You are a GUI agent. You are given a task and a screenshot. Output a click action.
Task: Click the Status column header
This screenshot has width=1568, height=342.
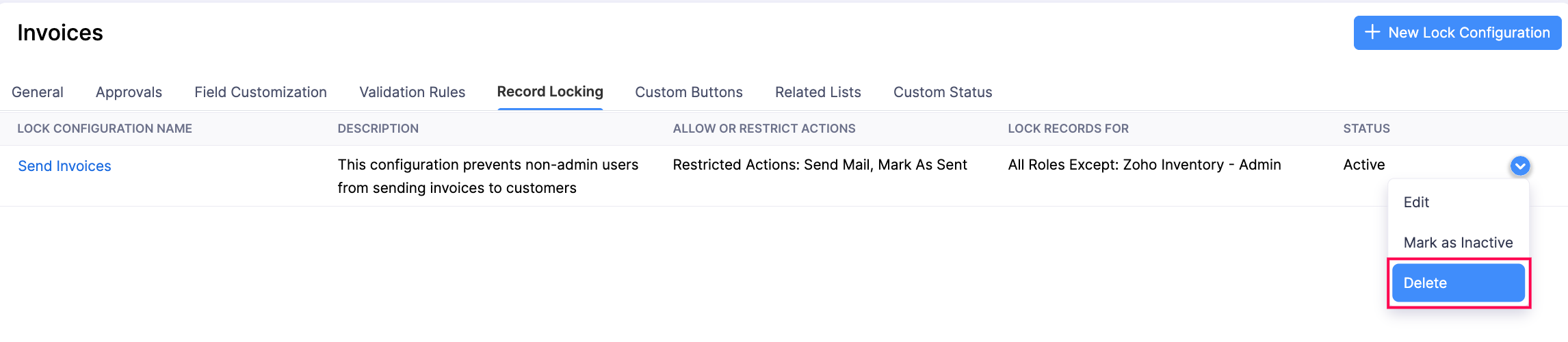click(1366, 129)
